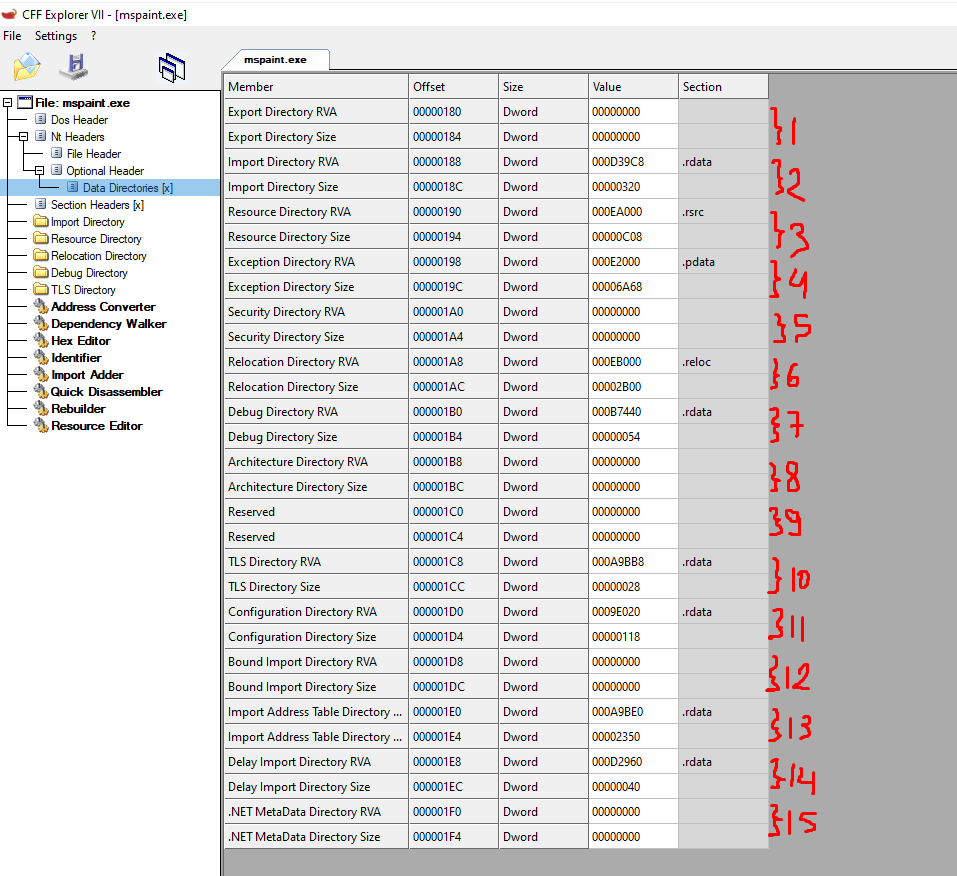Screen dimensions: 957x876
Task: Launch the Dependency Walker tool
Action: [x=109, y=324]
